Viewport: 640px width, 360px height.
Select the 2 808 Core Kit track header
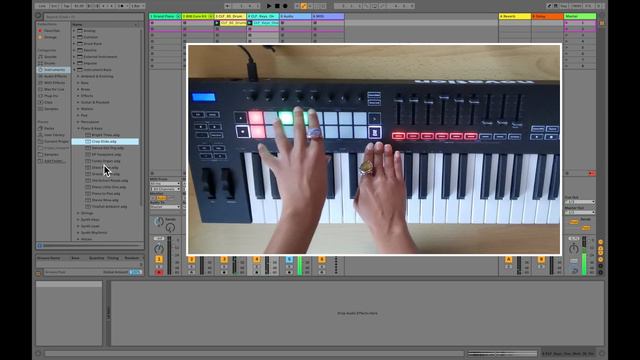(x=198, y=16)
